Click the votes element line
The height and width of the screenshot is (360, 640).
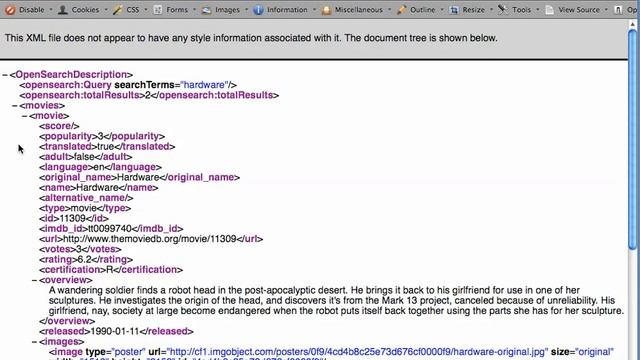coord(80,249)
